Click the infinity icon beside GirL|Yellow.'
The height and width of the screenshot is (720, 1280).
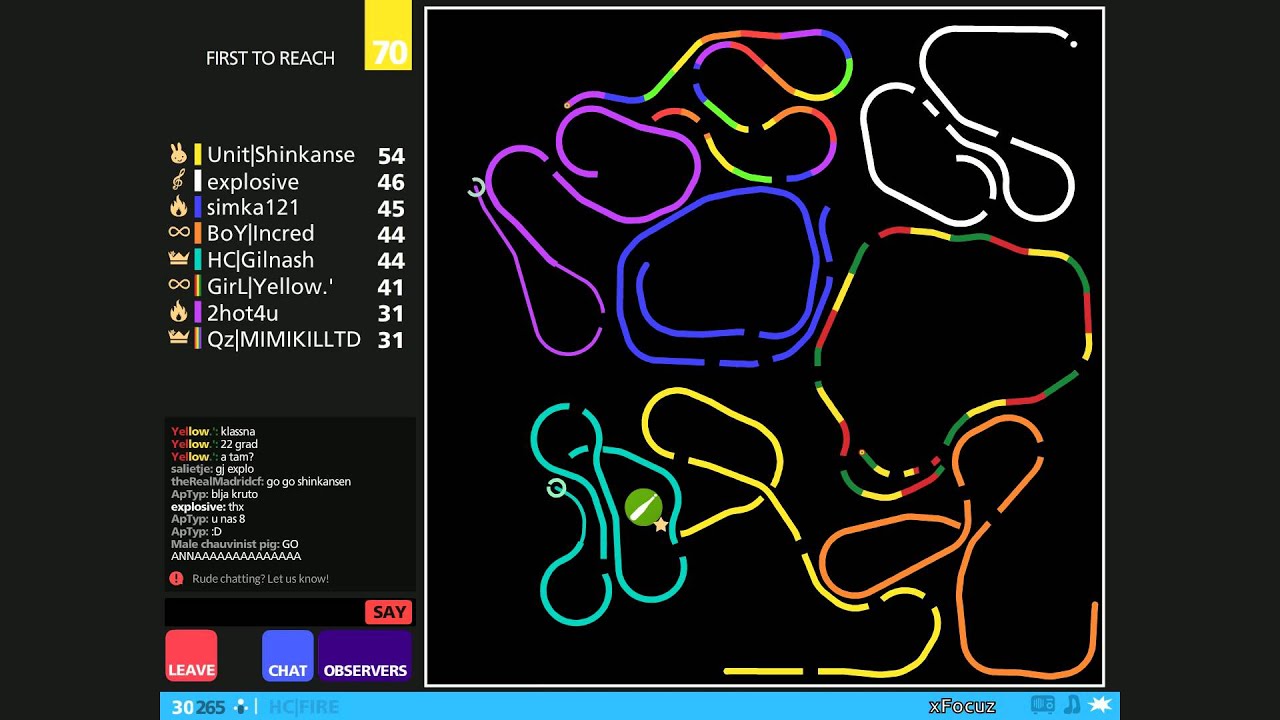(x=178, y=286)
